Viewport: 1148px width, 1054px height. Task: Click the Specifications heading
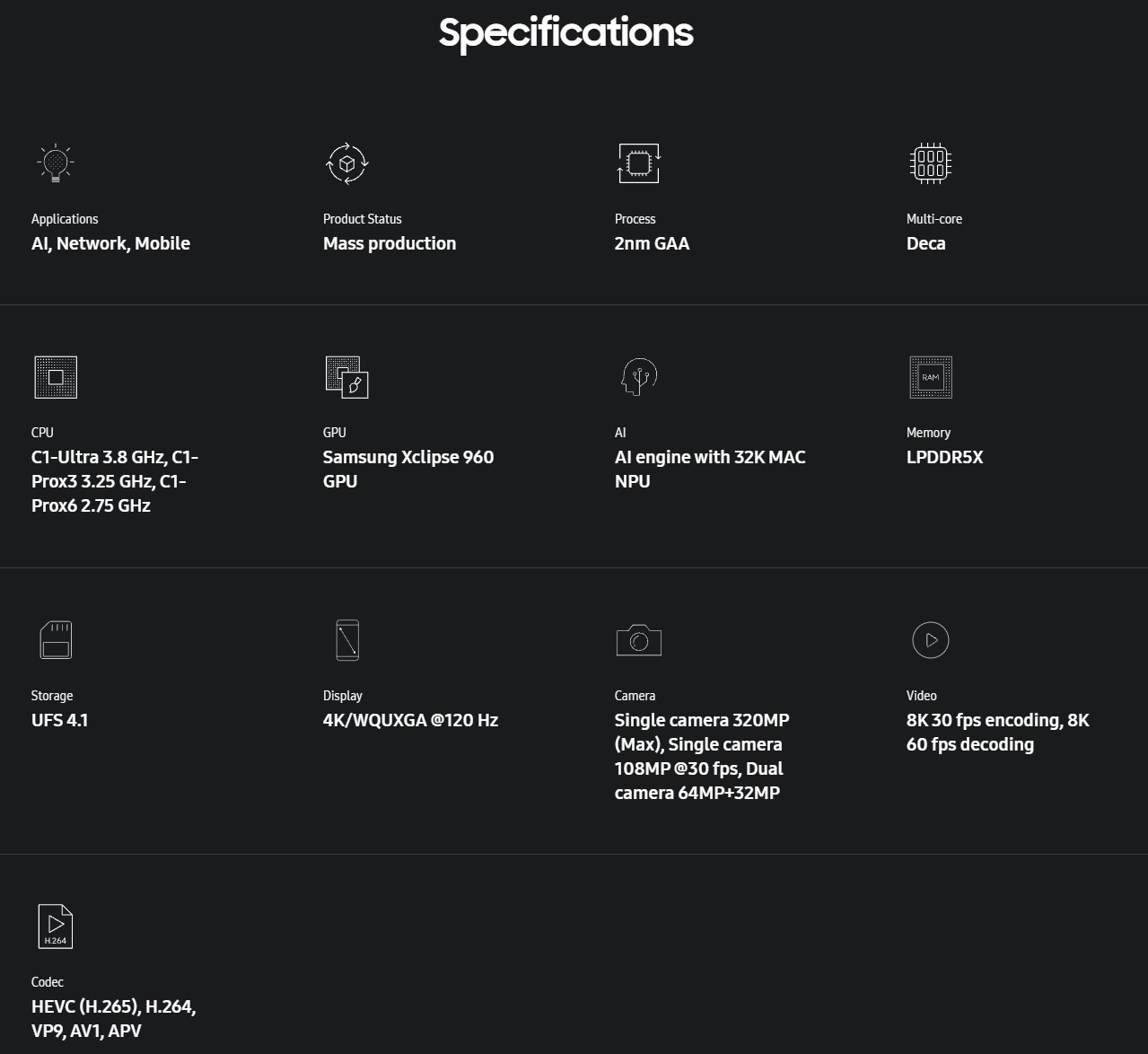(x=565, y=33)
